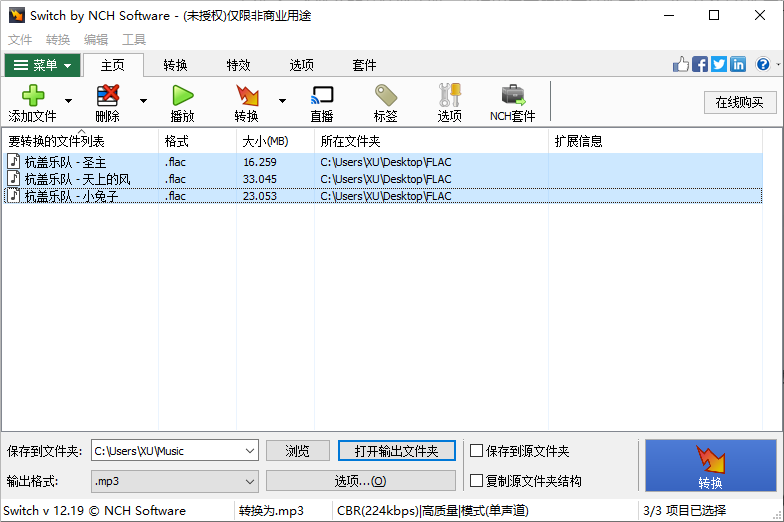Click the 选项...(O) encoder options button
The width and height of the screenshot is (784, 522).
pyautogui.click(x=360, y=481)
